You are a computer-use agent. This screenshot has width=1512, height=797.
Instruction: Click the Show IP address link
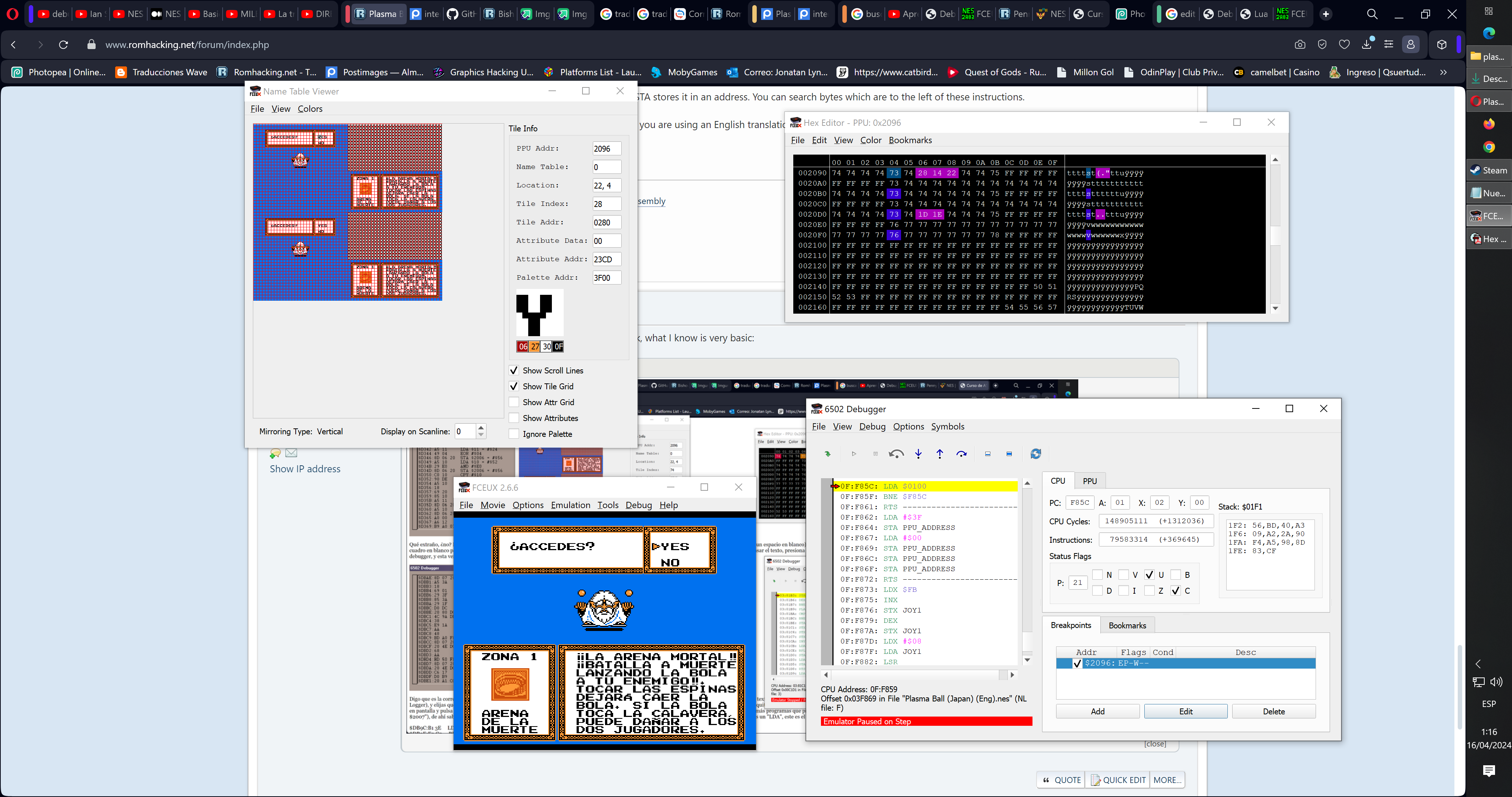[305, 469]
